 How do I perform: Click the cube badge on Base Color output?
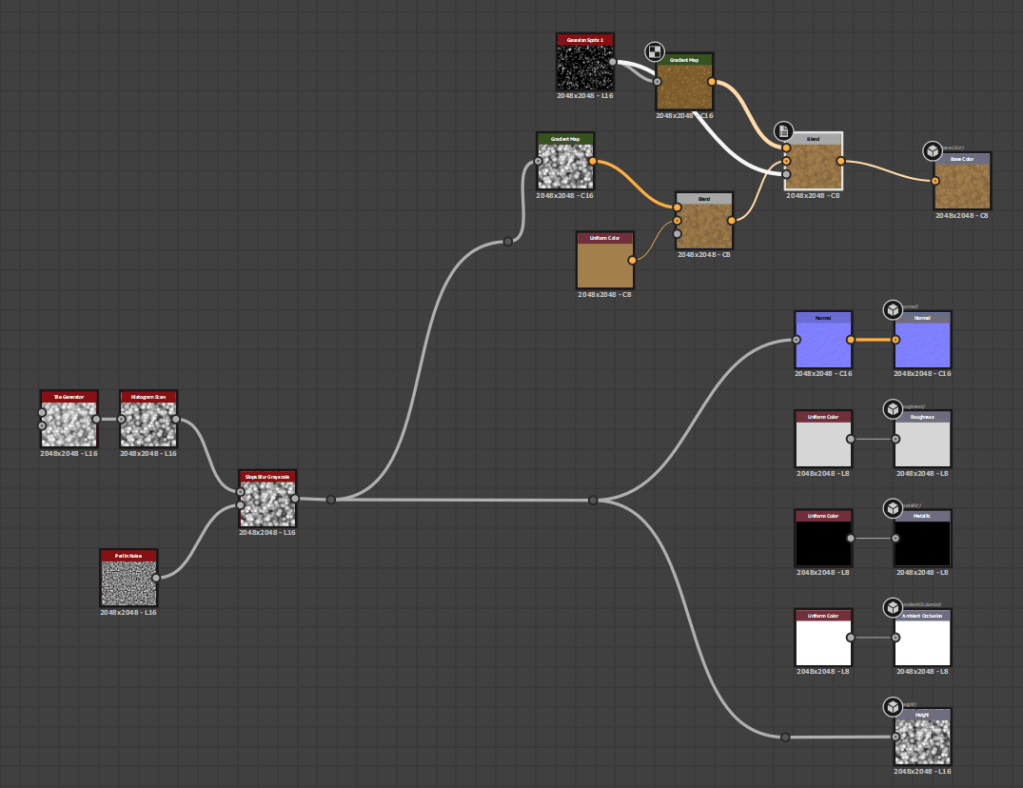point(931,151)
